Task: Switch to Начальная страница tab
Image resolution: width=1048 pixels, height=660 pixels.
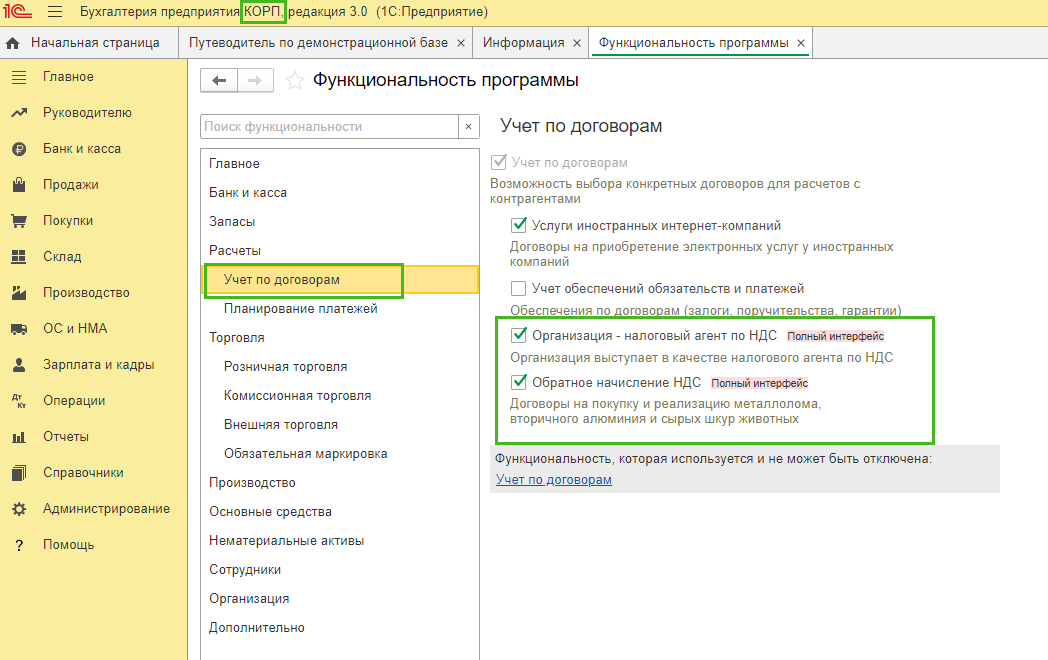Action: pos(89,43)
